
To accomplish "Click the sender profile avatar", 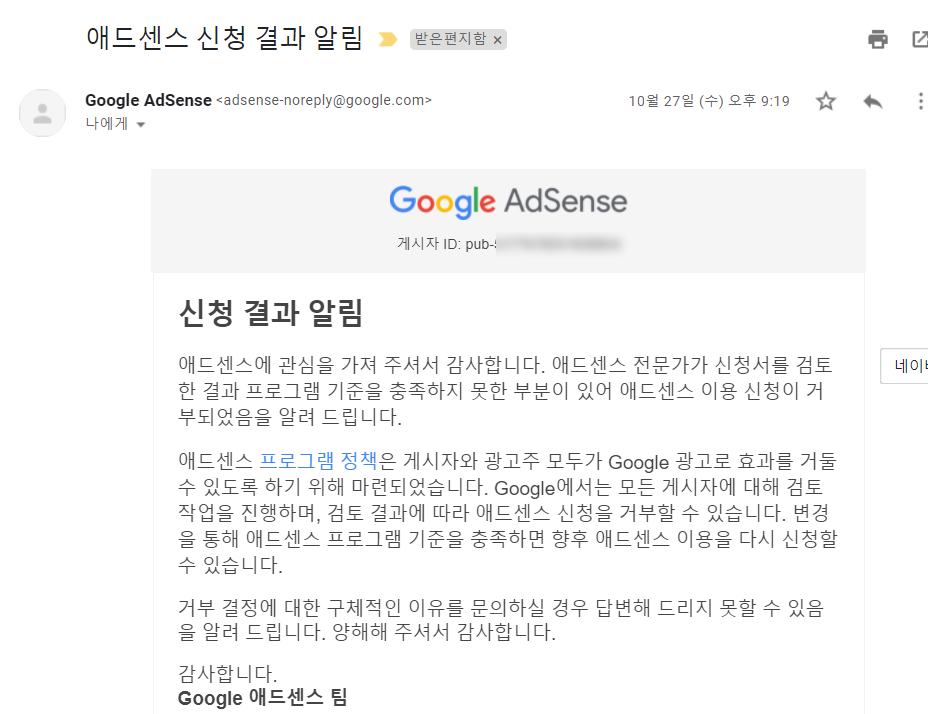I will coord(43,113).
